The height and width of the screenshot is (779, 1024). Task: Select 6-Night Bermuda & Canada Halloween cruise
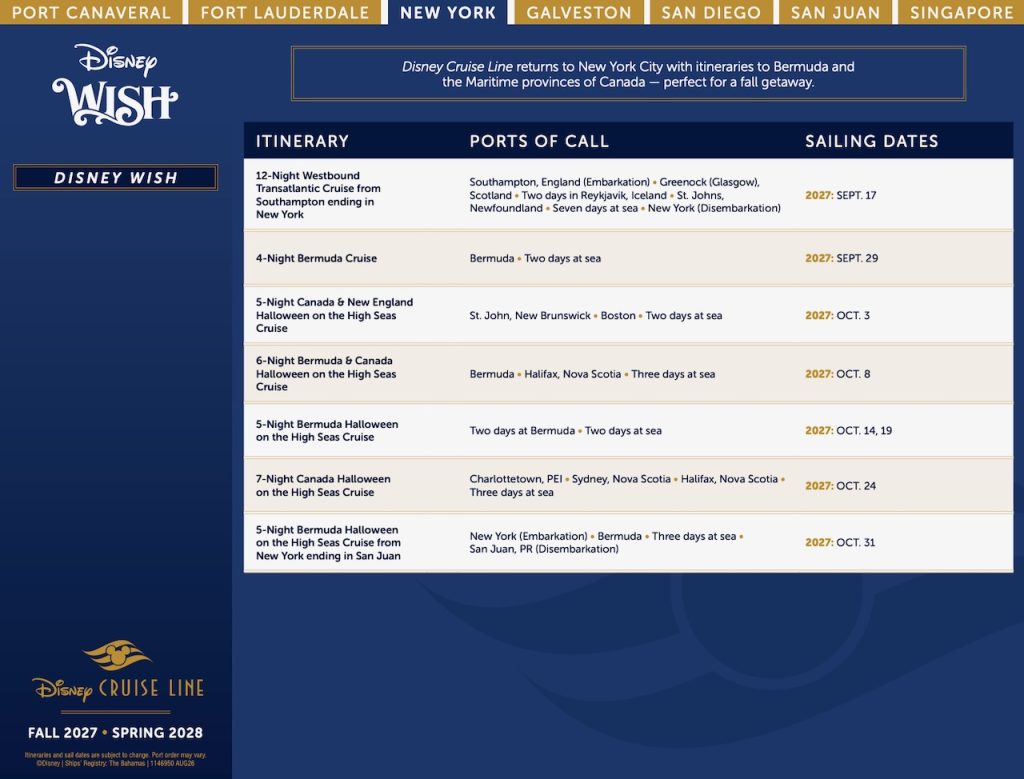click(x=326, y=374)
